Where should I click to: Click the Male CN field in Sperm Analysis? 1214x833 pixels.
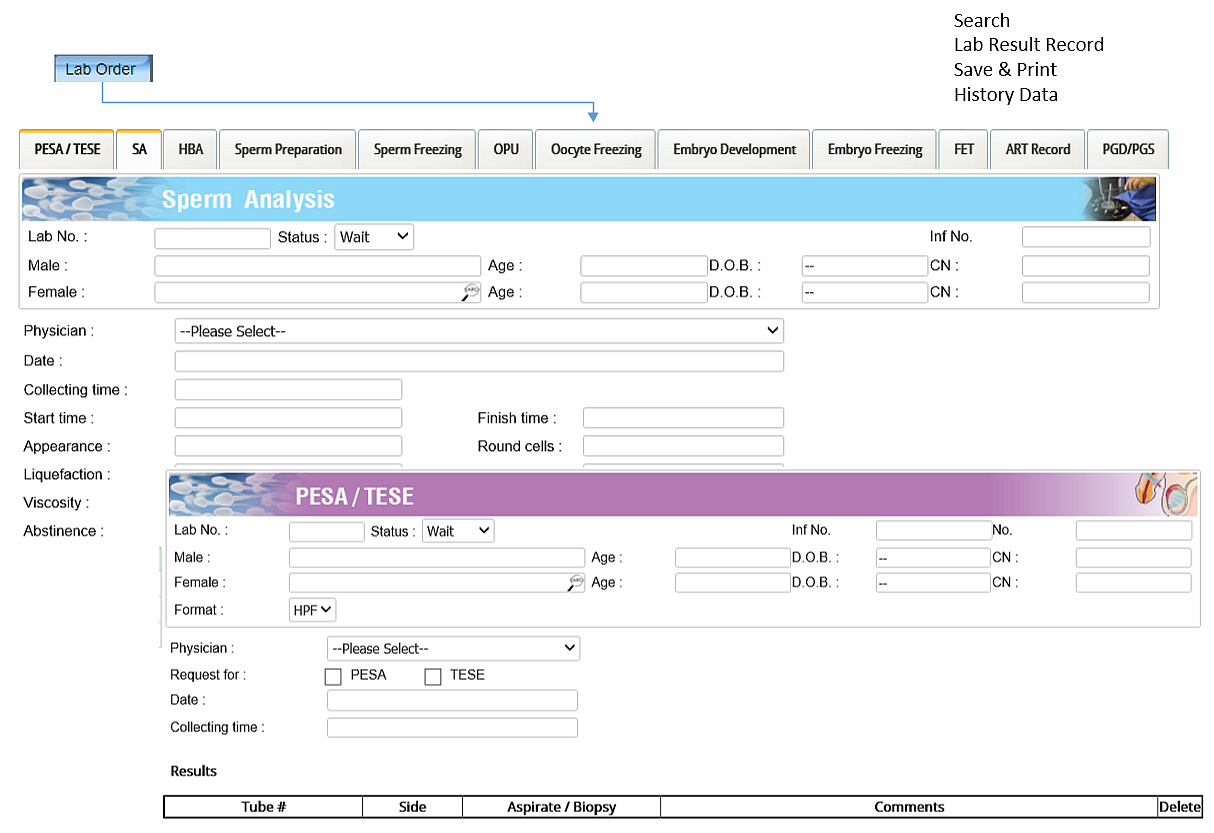(x=1086, y=266)
